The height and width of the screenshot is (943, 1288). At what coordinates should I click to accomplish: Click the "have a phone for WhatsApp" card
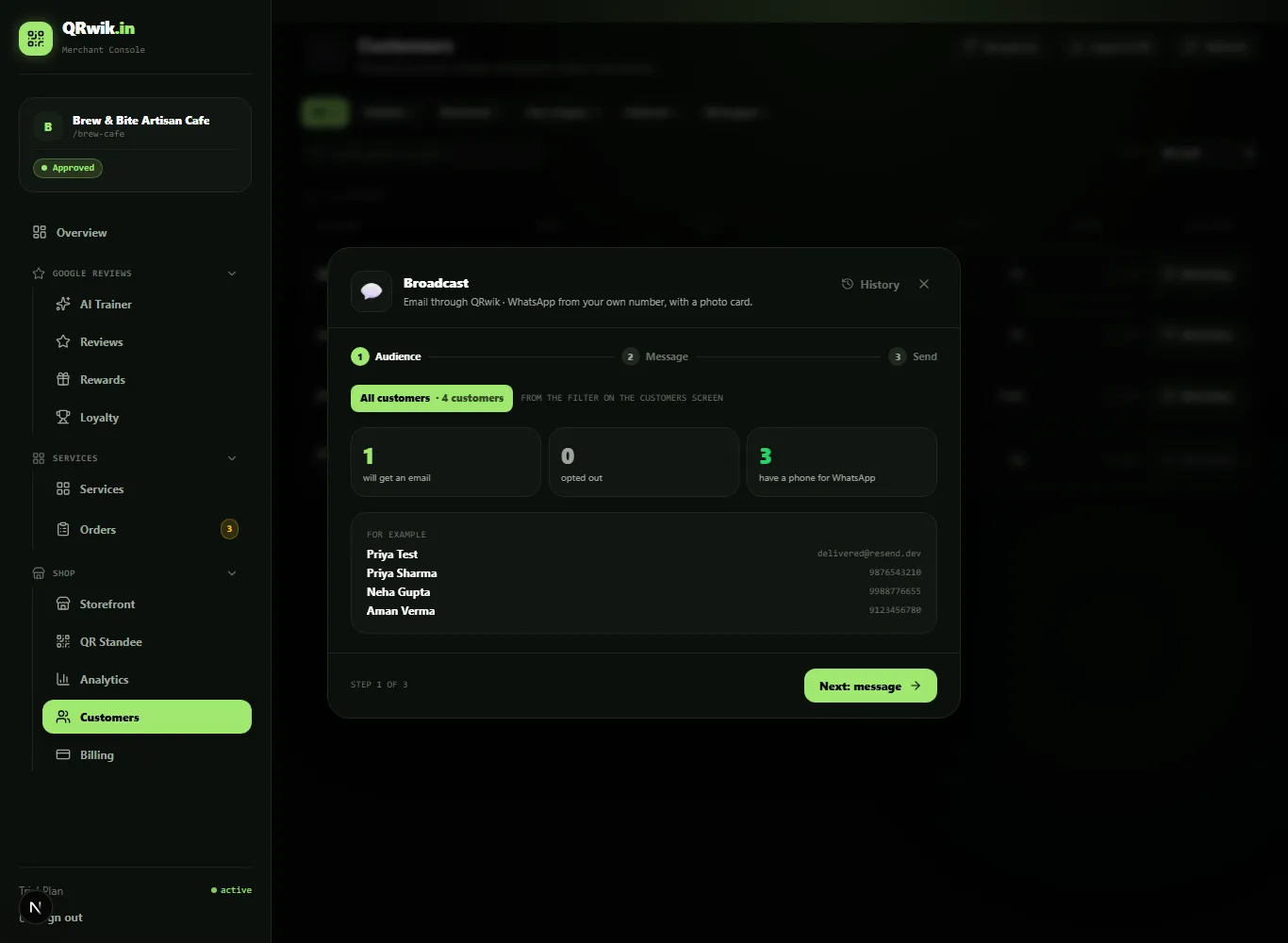842,462
